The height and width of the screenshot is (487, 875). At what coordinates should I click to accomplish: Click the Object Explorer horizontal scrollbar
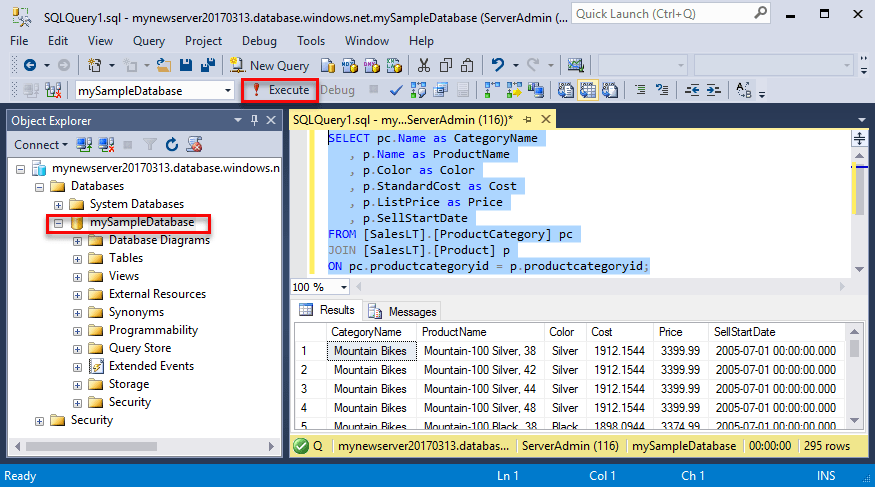click(92, 446)
